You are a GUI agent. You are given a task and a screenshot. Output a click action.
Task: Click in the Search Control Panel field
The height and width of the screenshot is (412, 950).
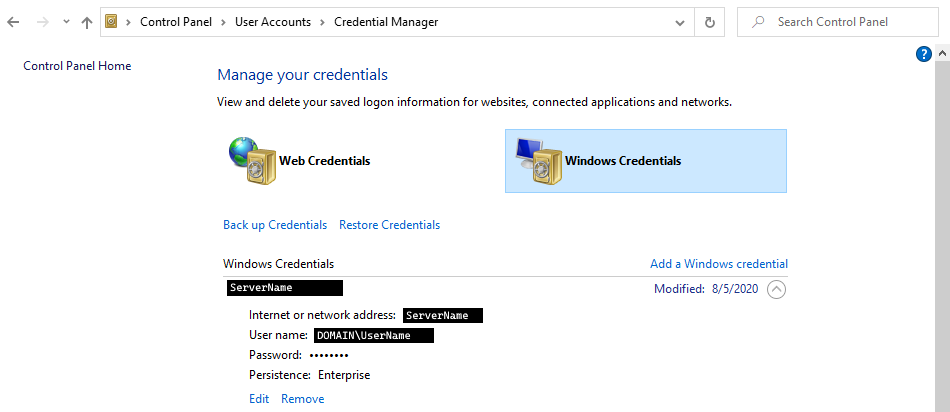[845, 22]
